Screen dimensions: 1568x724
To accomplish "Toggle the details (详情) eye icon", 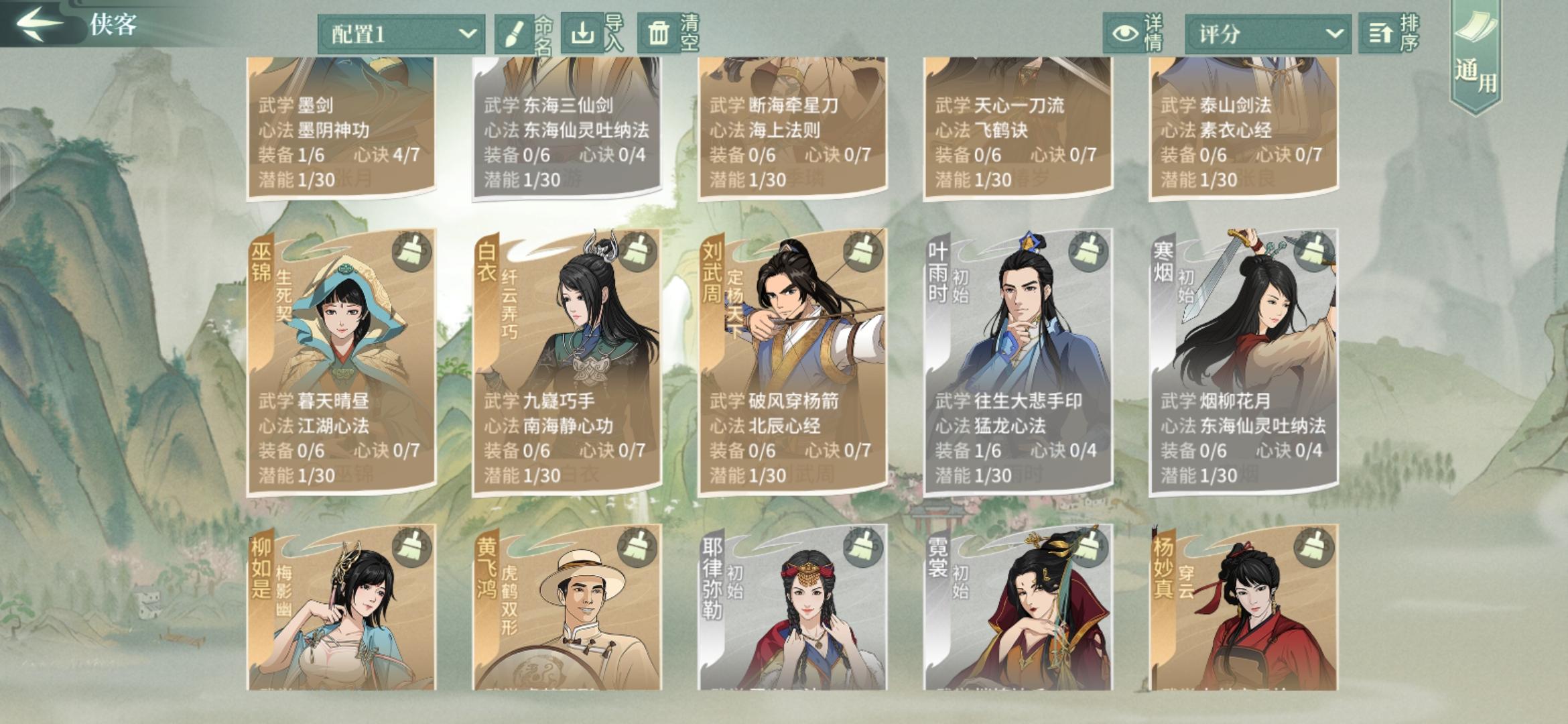I will point(1124,33).
